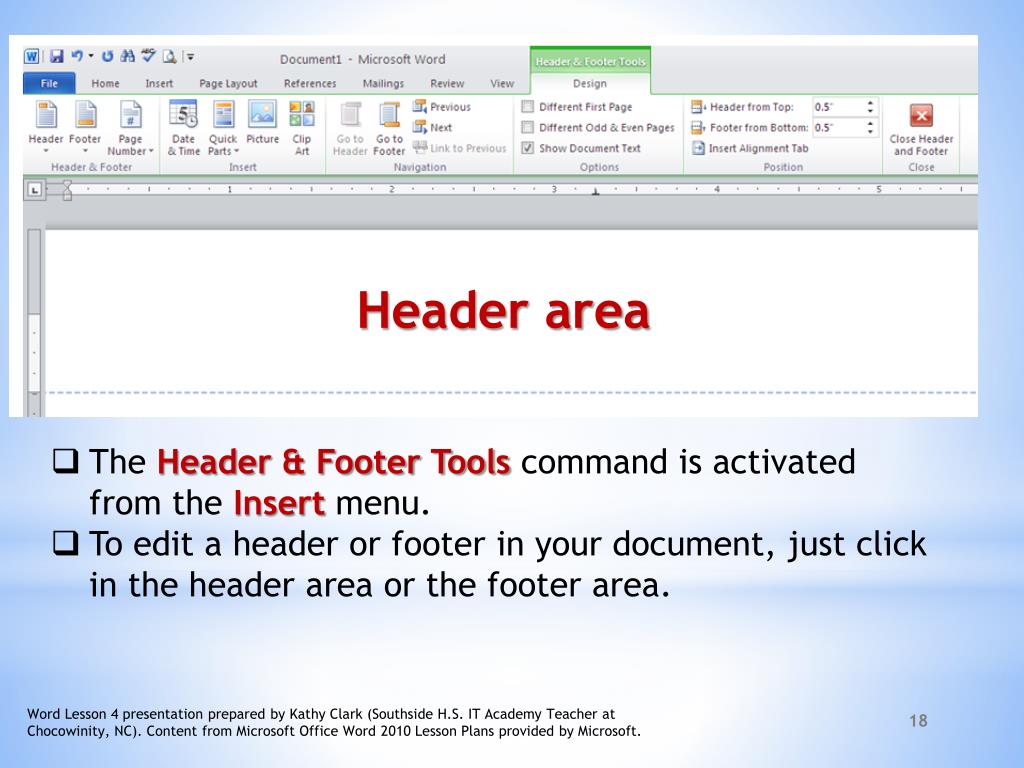Click the vertical ruler at left
The image size is (1024, 768).
pyautogui.click(x=34, y=323)
